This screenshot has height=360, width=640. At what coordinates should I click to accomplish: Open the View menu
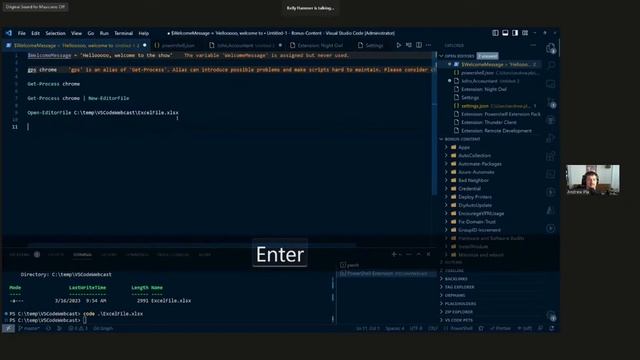coord(76,33)
